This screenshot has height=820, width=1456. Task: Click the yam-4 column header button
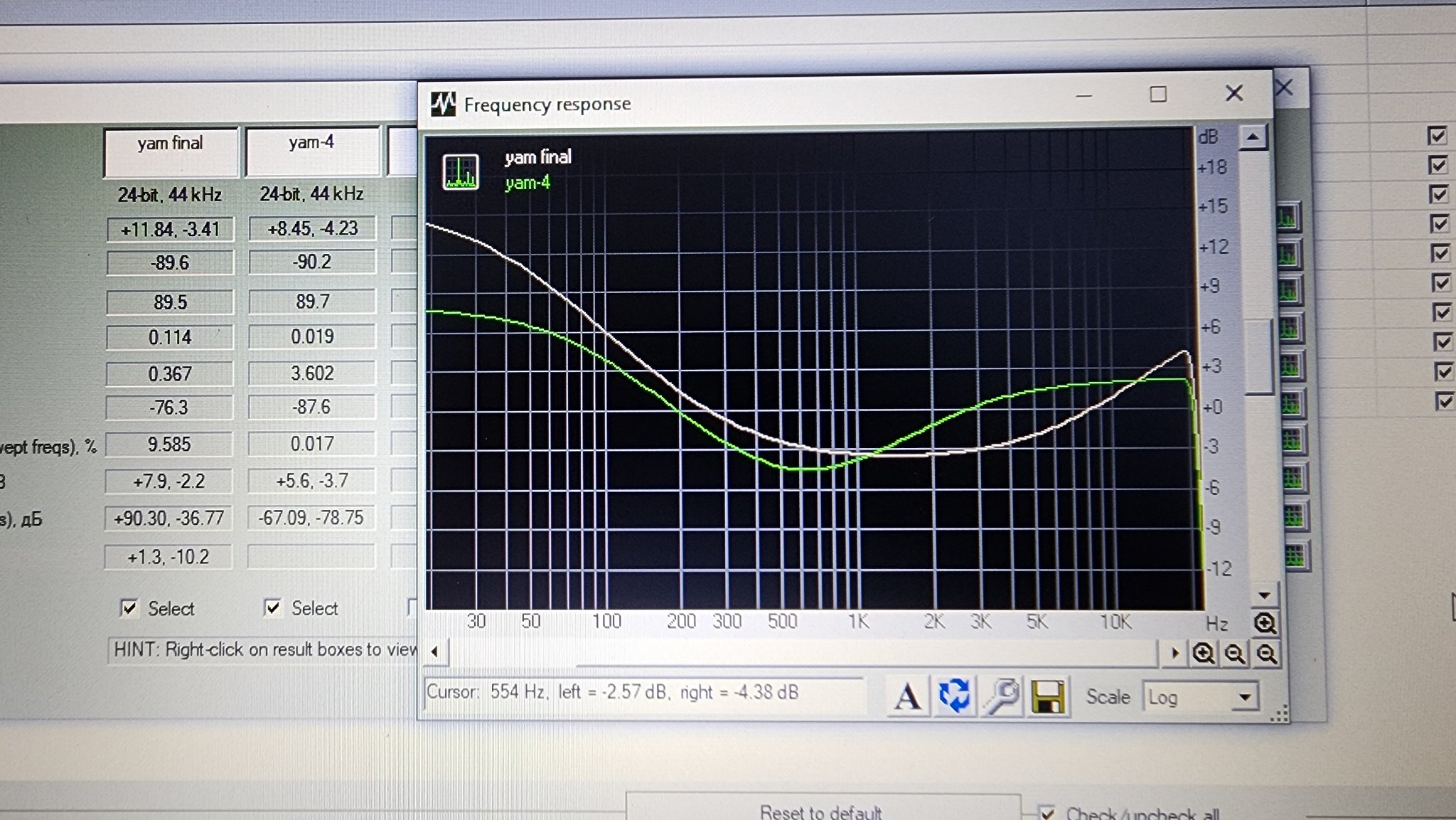(x=312, y=151)
